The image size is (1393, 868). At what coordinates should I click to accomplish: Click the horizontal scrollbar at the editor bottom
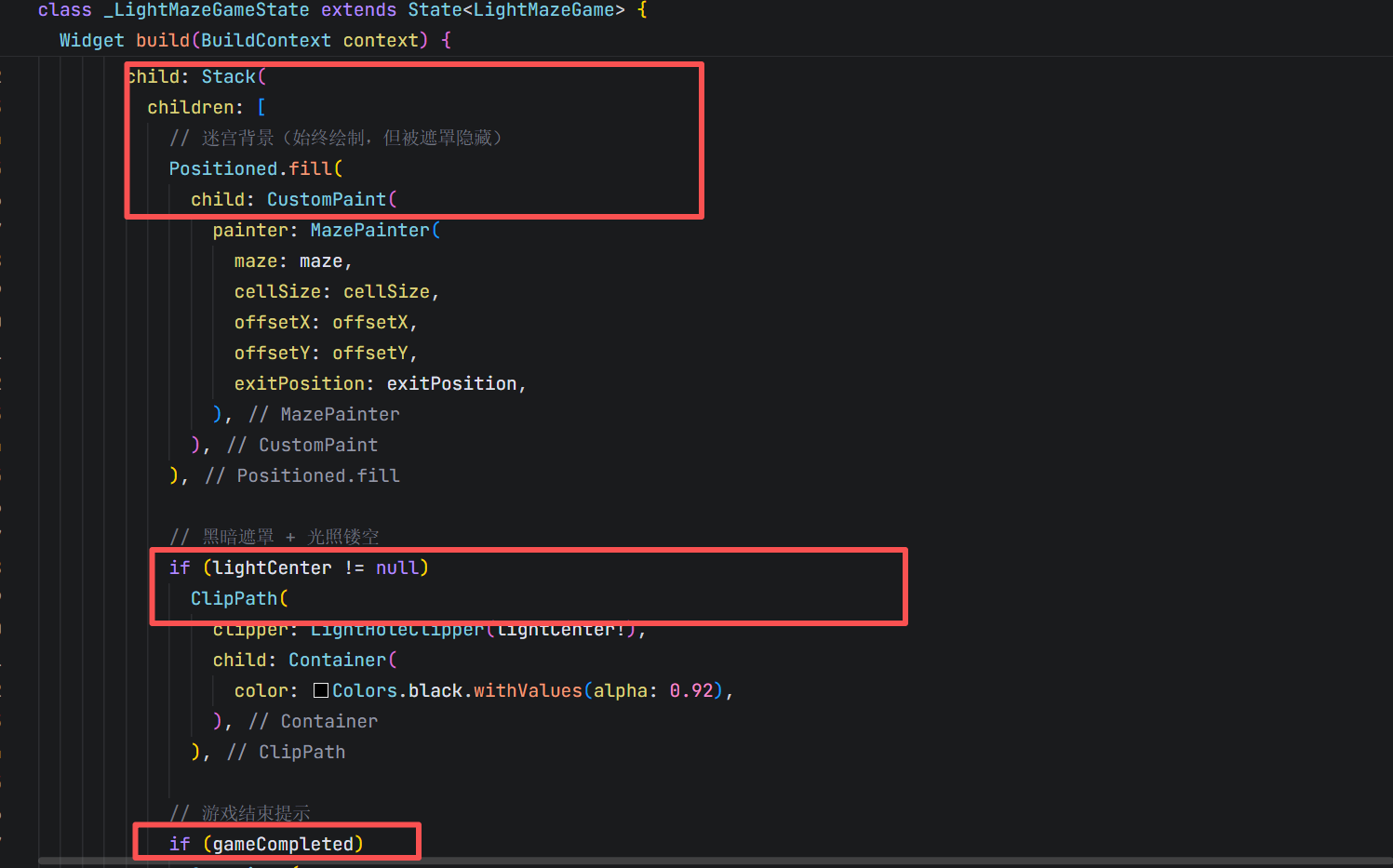715,861
